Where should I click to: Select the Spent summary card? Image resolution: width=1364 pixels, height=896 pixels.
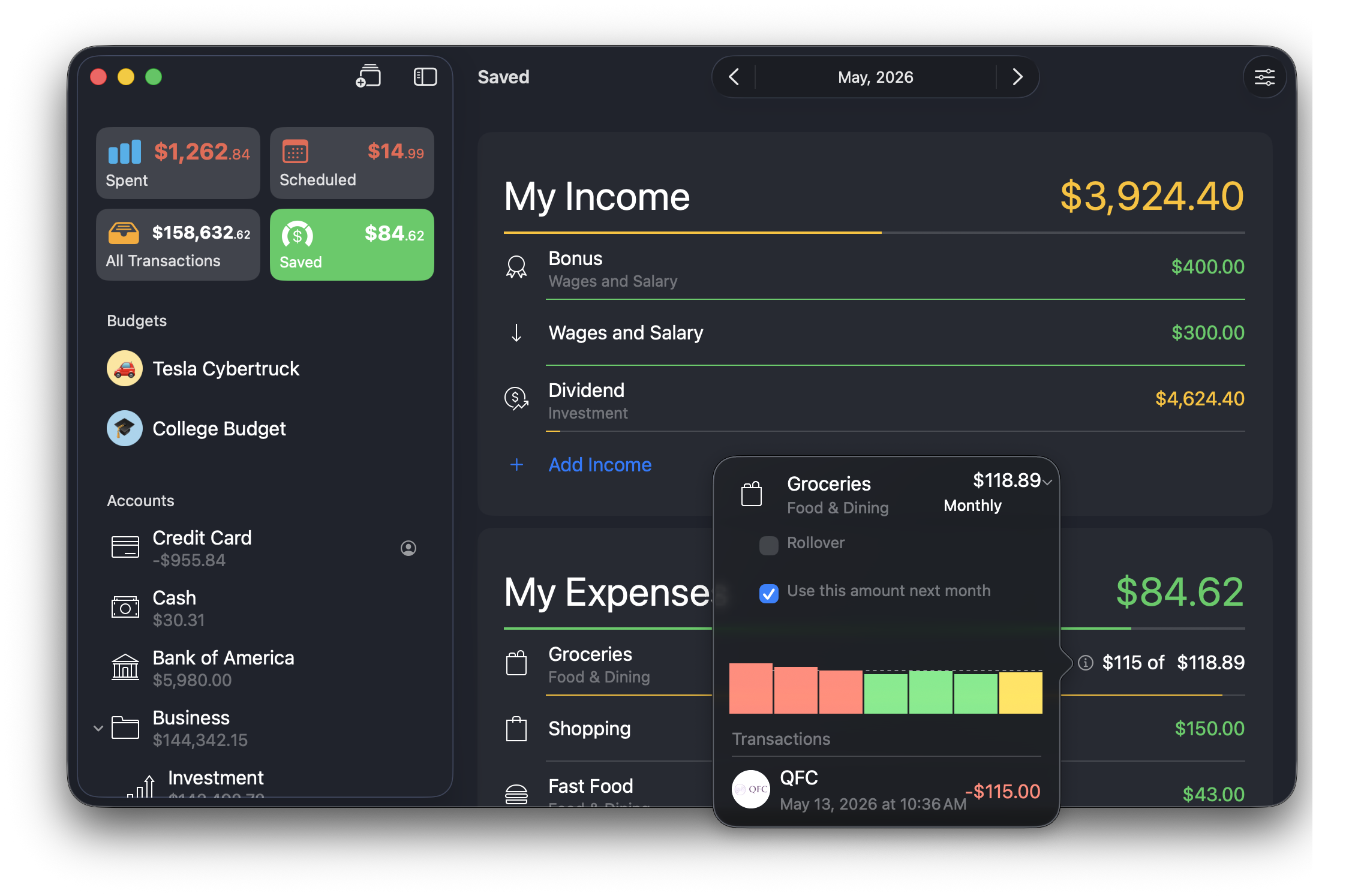tap(178, 163)
